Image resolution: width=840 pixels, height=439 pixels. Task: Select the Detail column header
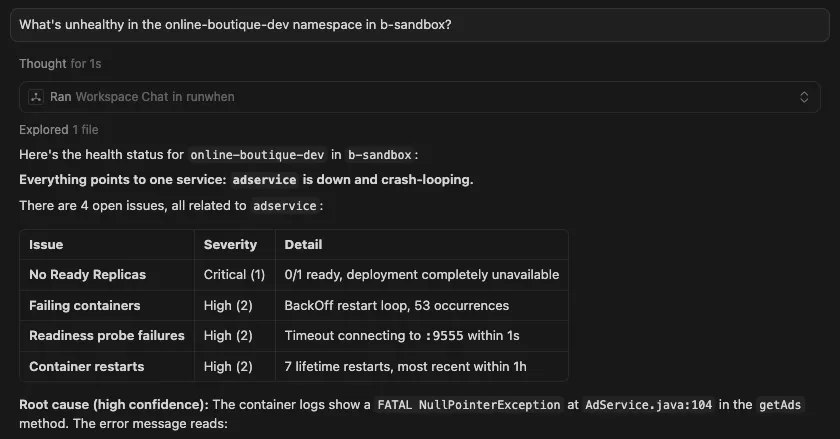pyautogui.click(x=303, y=244)
